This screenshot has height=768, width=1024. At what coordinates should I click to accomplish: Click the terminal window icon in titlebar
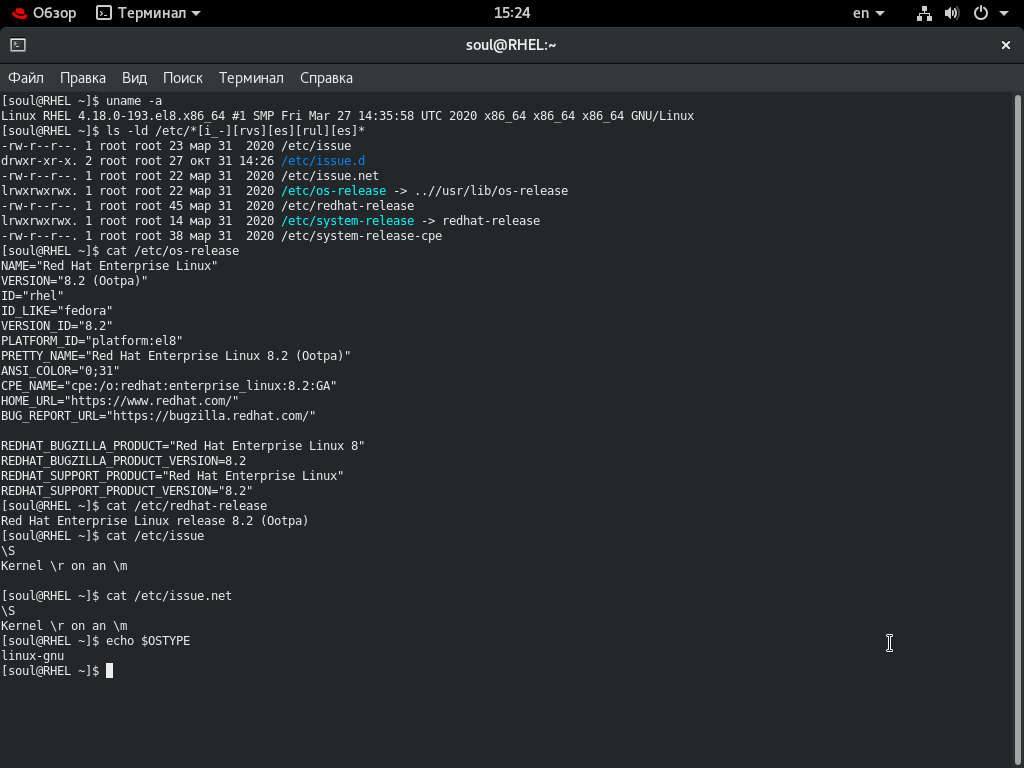point(18,45)
